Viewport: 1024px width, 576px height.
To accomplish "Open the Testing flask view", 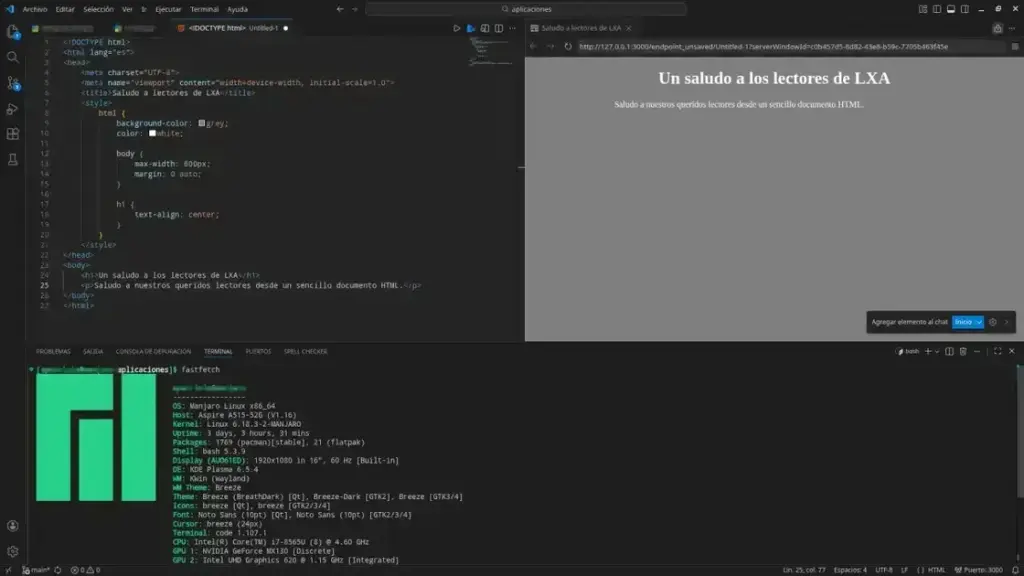I will point(12,159).
